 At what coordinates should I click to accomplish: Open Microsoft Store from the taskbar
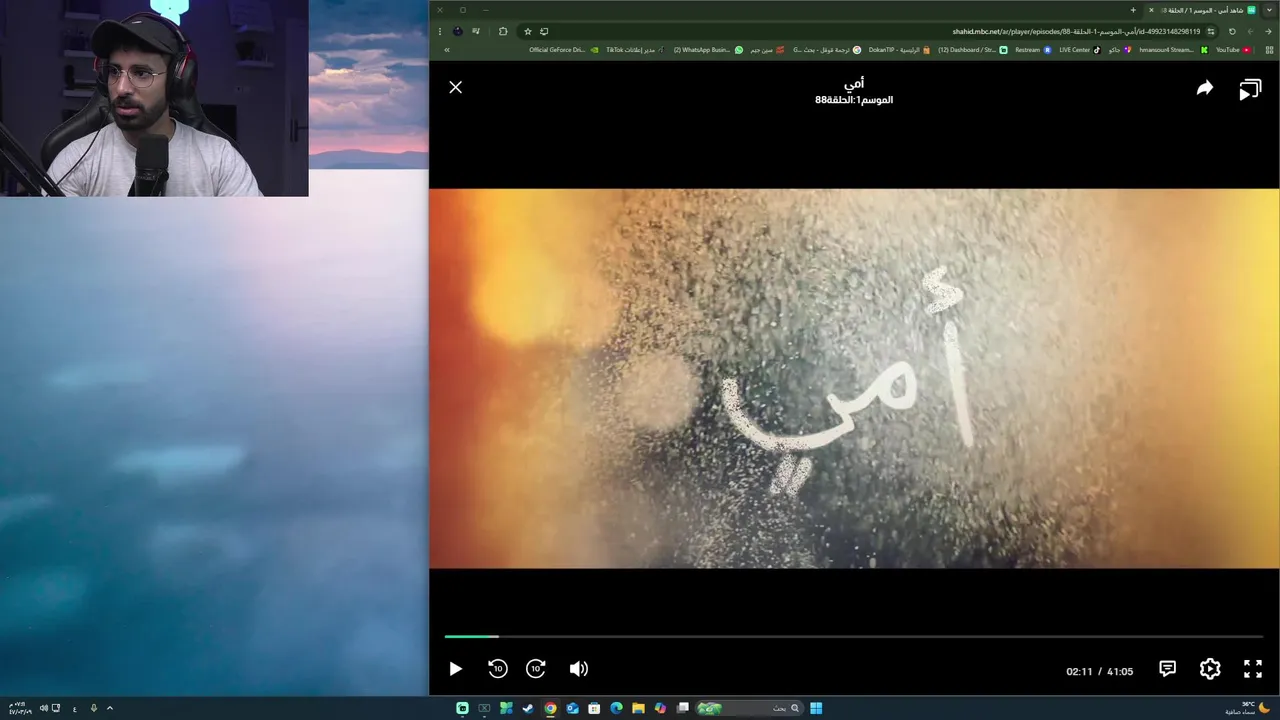tap(594, 708)
